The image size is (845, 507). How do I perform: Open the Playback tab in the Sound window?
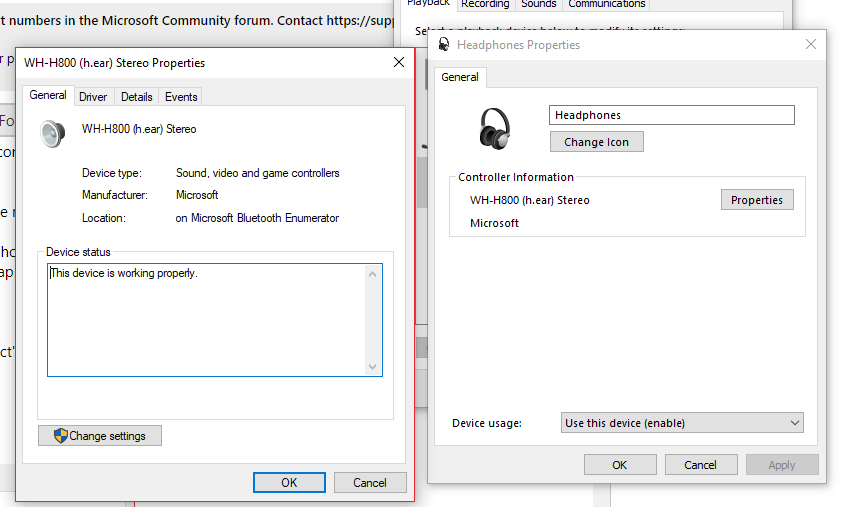click(428, 4)
